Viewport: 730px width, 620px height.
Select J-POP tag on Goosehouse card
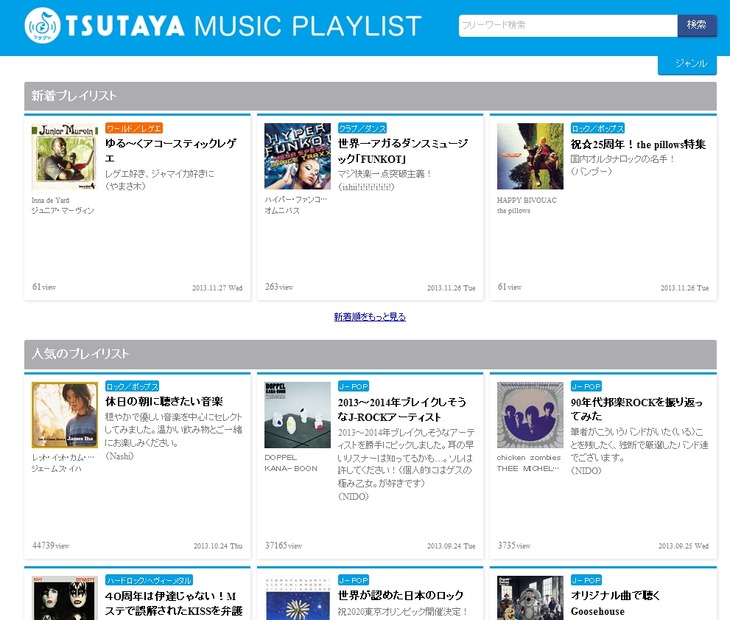click(x=586, y=580)
